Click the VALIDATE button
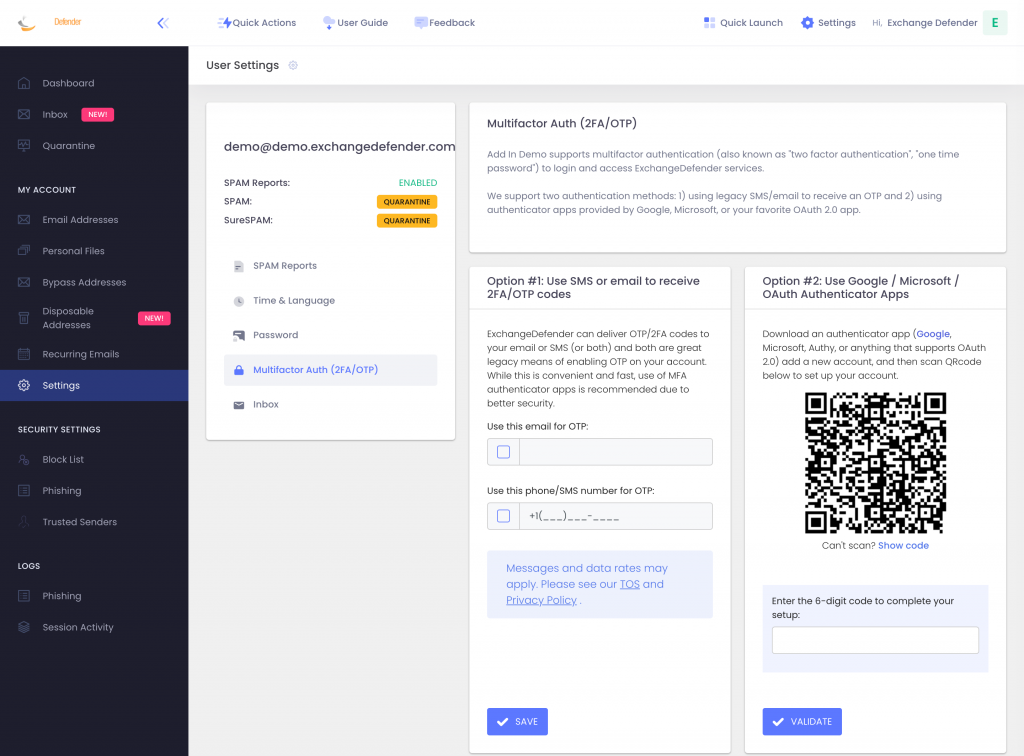 coord(802,721)
